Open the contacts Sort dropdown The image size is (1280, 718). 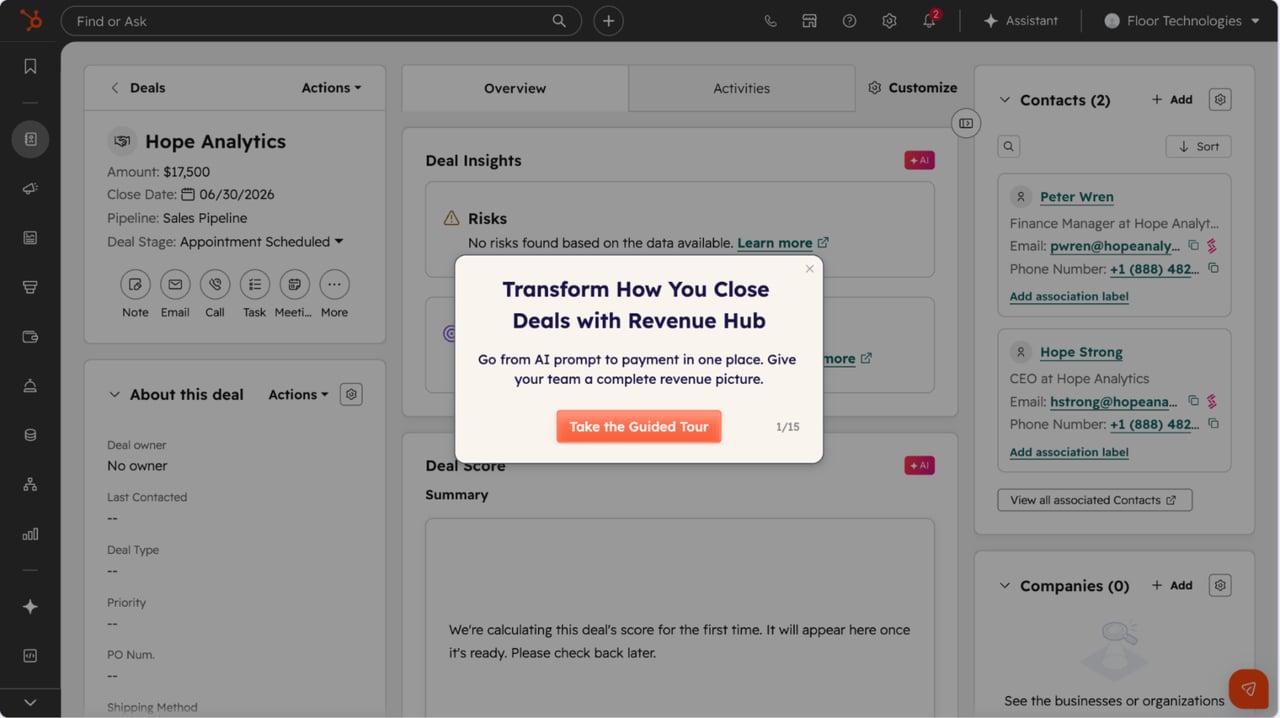coord(1198,147)
